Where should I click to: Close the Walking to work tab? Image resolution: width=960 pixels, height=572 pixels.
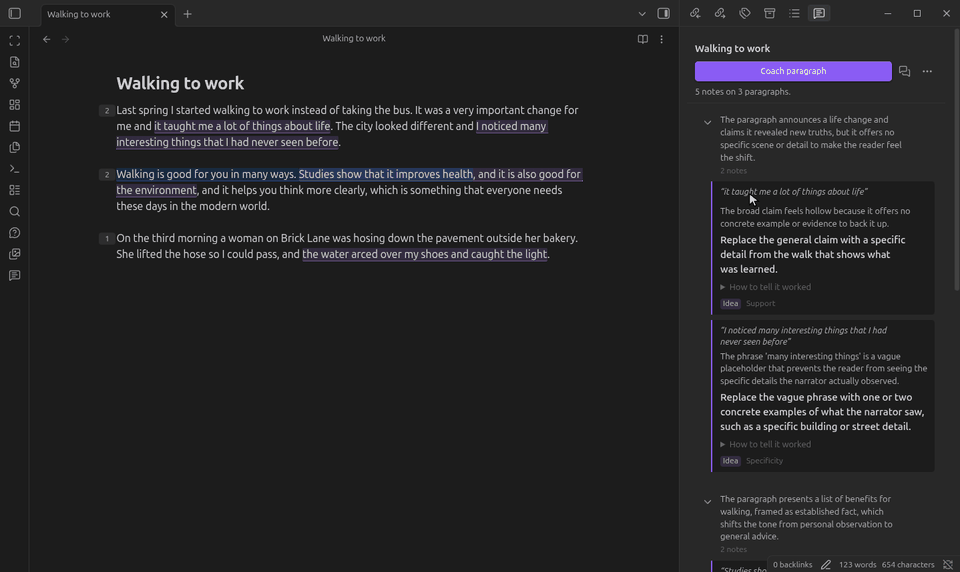[164, 14]
